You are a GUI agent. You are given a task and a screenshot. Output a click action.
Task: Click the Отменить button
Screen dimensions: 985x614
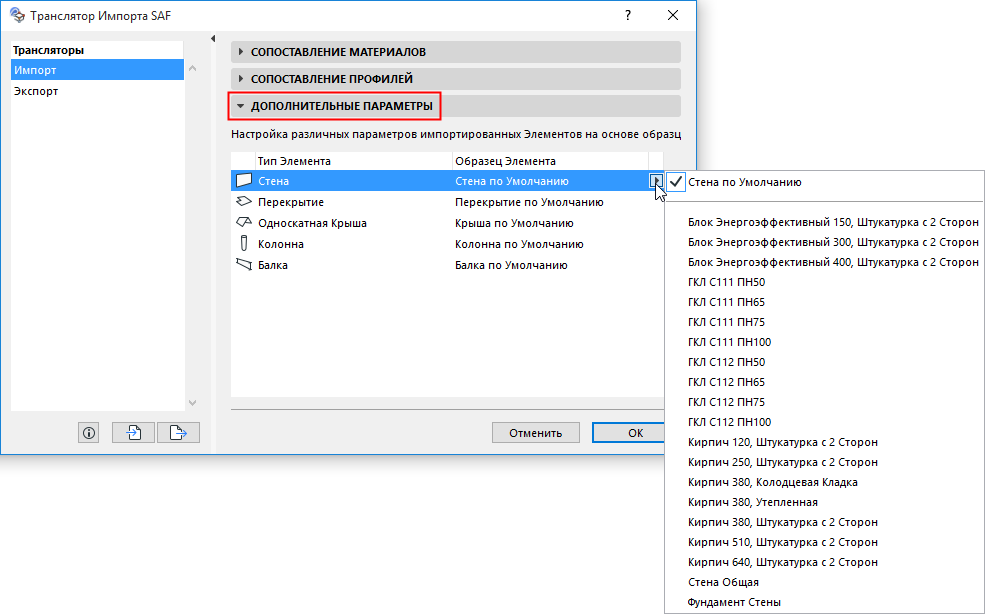535,432
